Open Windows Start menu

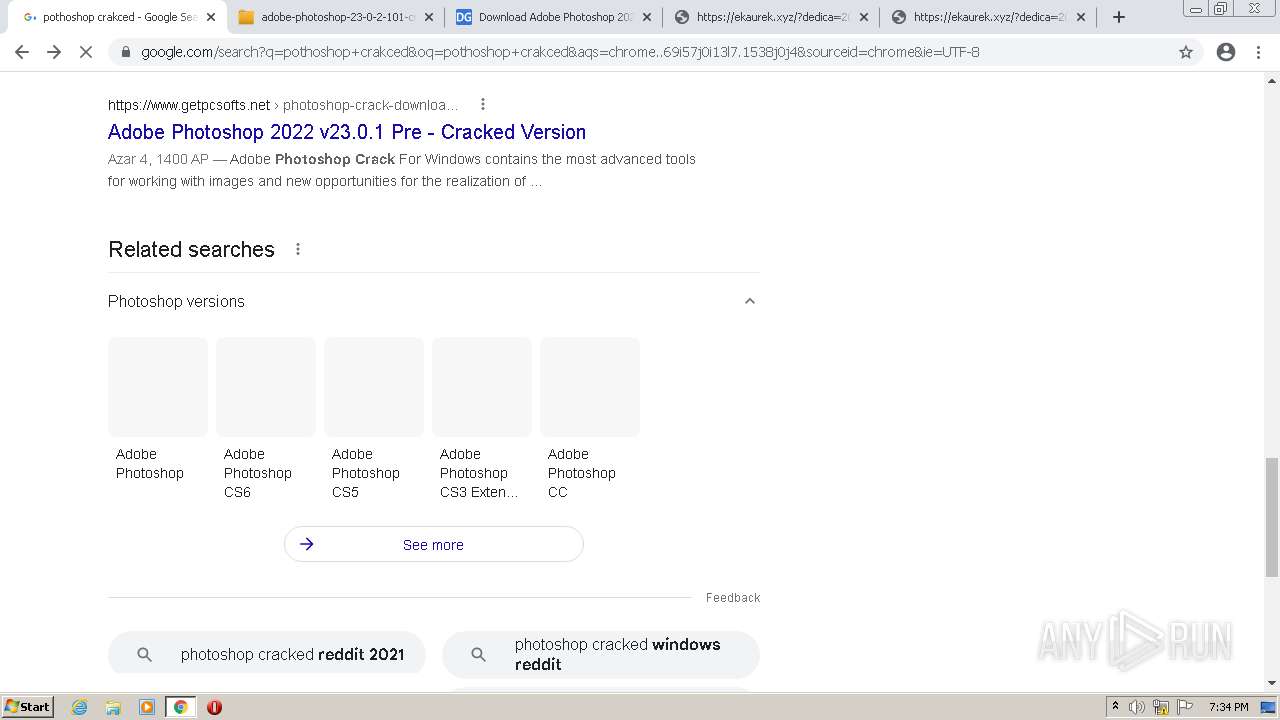coord(27,707)
